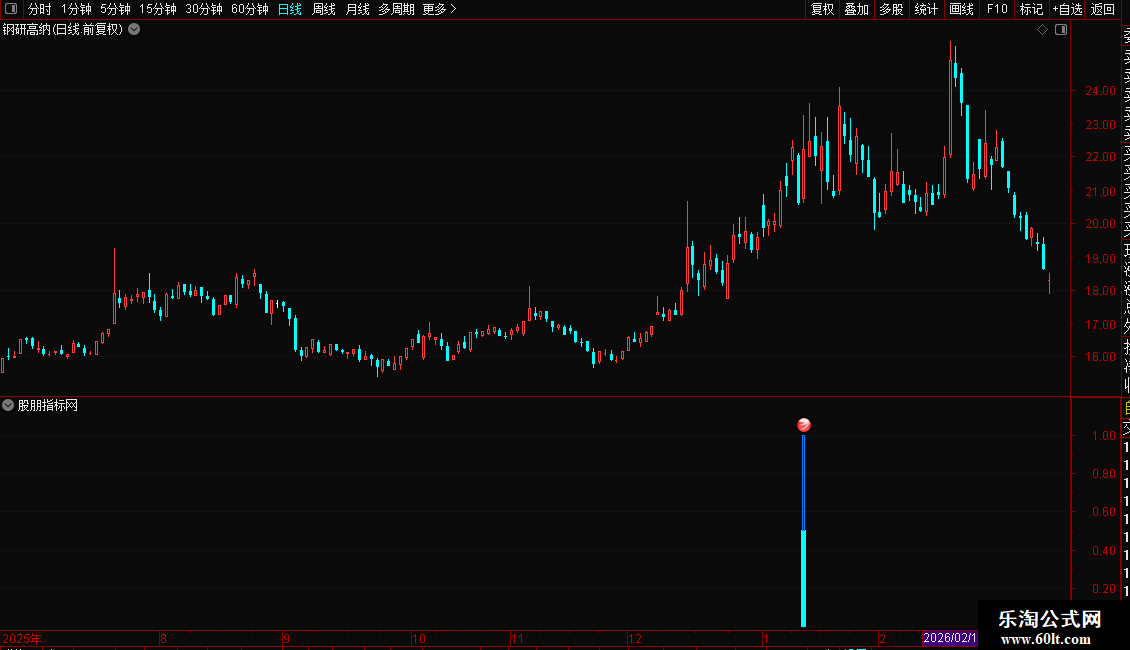The width and height of the screenshot is (1130, 650).
Task: Click the 24.00 price axis label
Action: 1100,91
